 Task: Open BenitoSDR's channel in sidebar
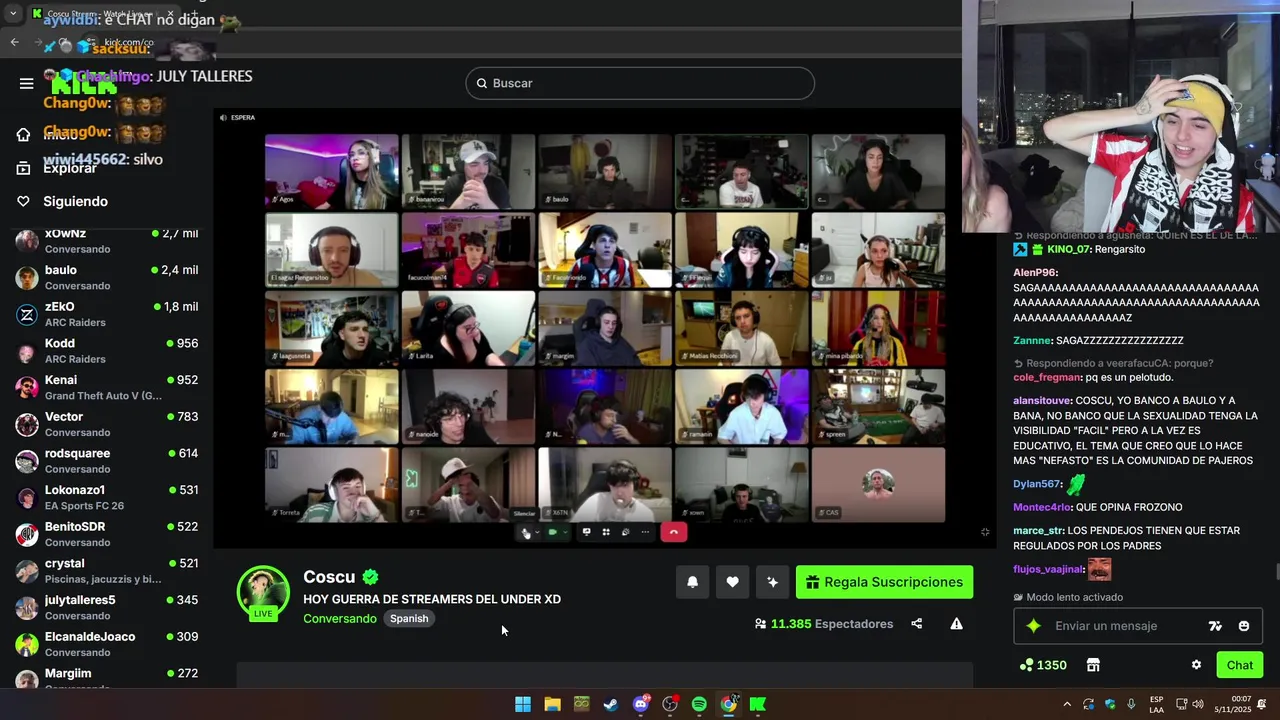coord(106,534)
